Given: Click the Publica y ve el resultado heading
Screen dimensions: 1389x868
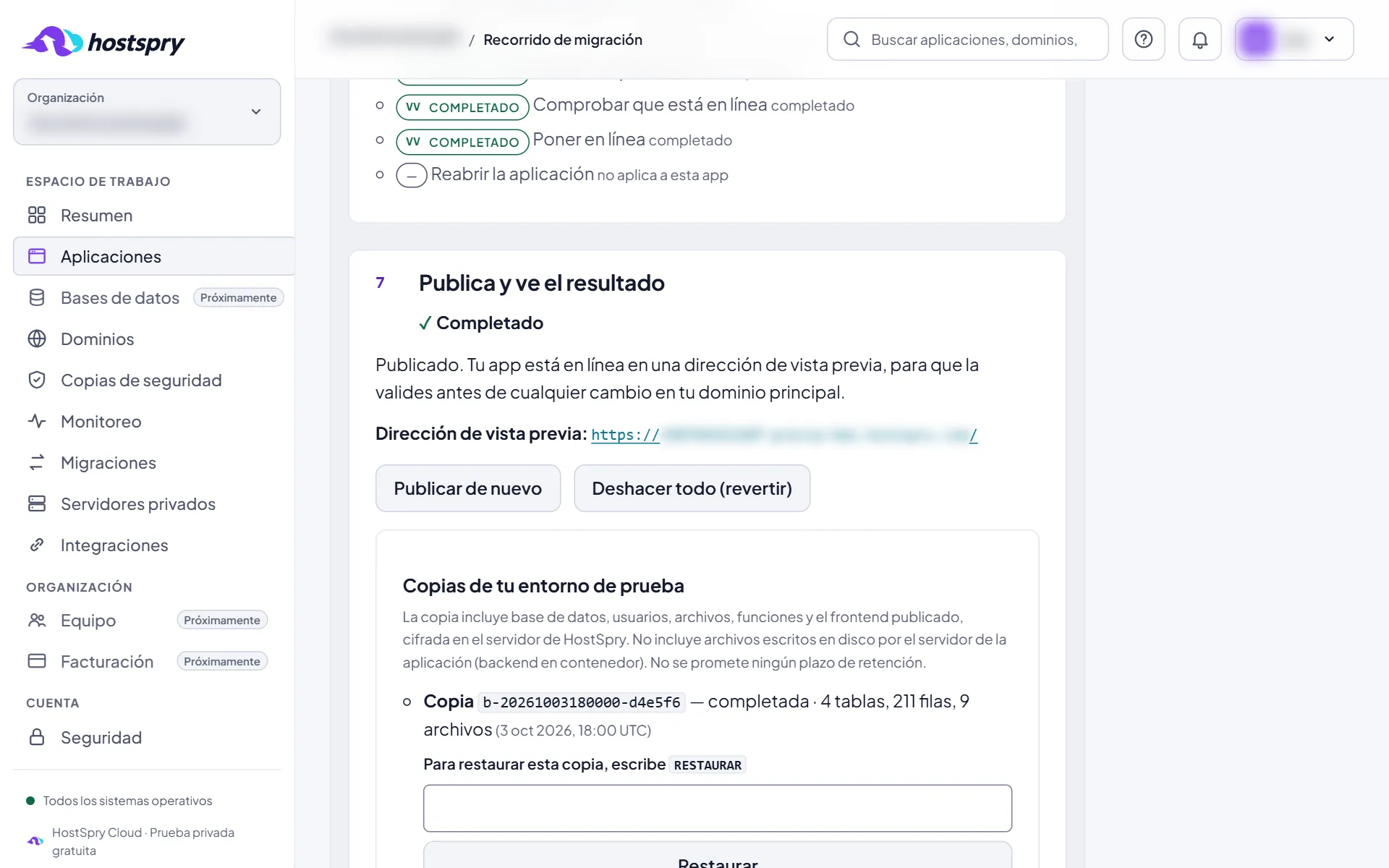Looking at the screenshot, I should click(542, 283).
